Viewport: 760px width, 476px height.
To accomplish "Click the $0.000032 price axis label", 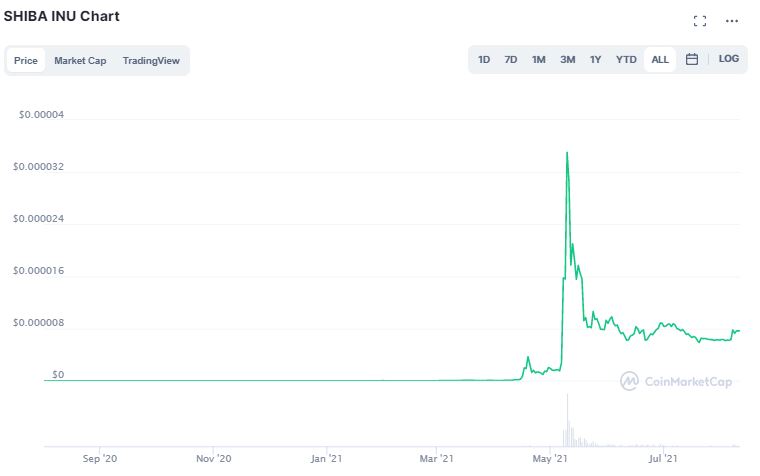I will click(38, 167).
